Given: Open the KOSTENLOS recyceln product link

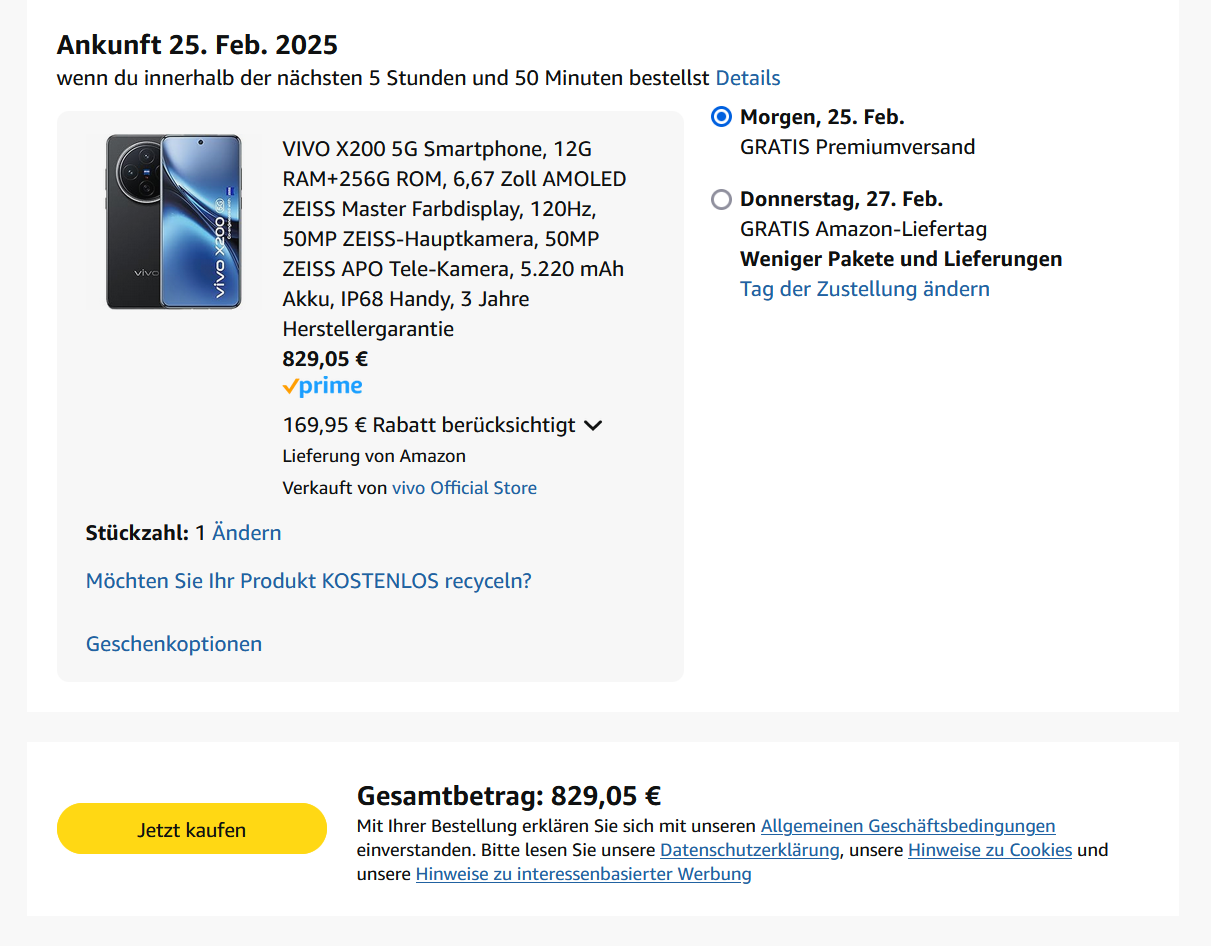Looking at the screenshot, I should pos(308,581).
